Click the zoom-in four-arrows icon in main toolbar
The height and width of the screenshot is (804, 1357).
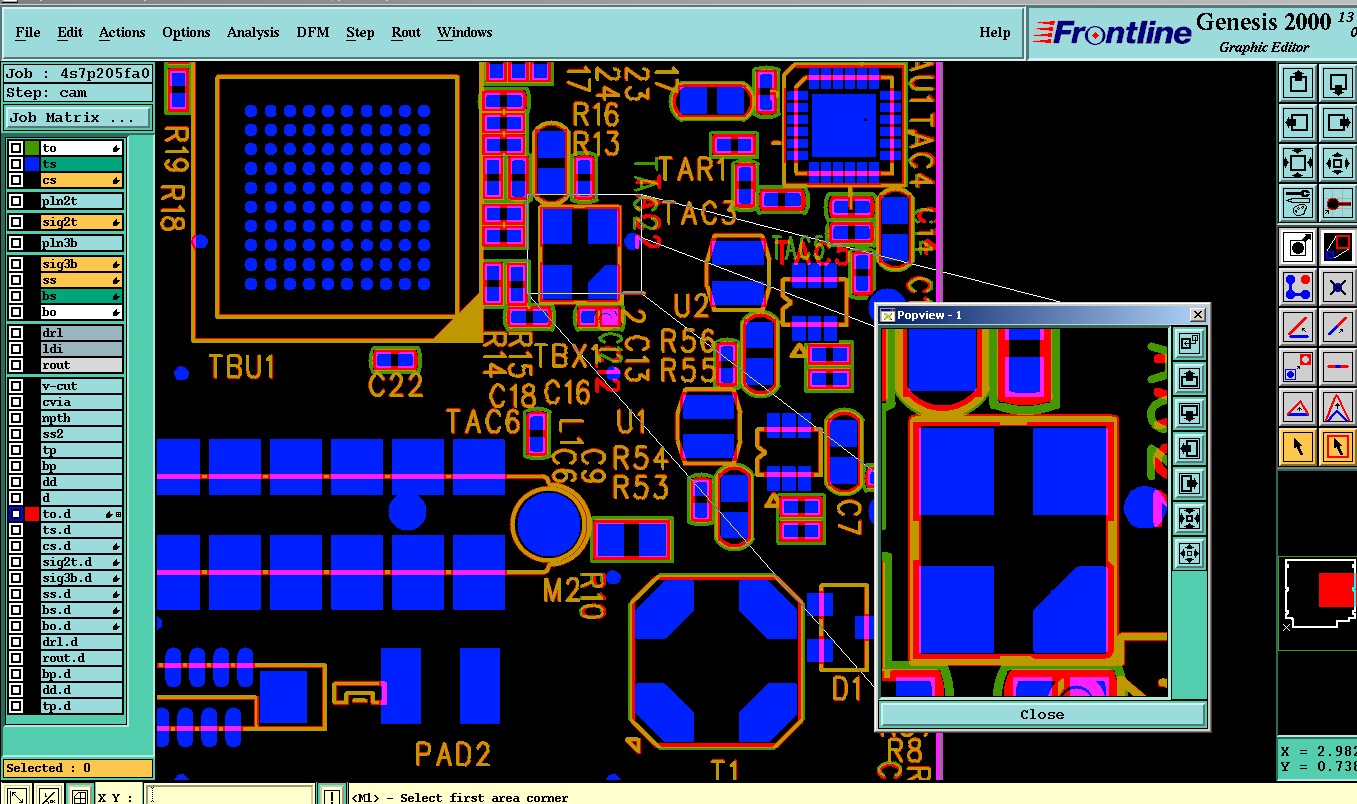coord(1338,162)
